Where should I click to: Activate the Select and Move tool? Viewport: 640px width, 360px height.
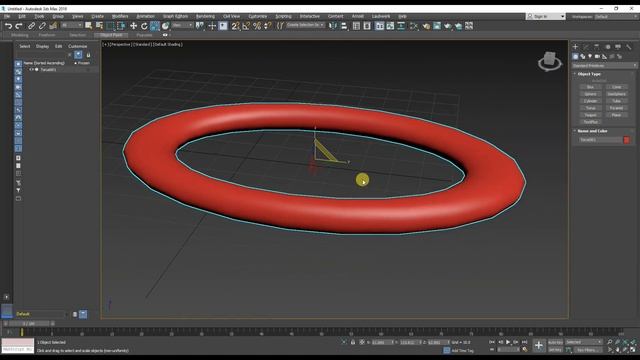pos(133,26)
